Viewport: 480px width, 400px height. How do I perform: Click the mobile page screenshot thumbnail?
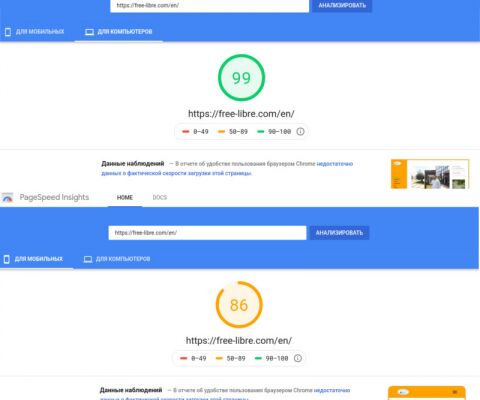[427, 393]
